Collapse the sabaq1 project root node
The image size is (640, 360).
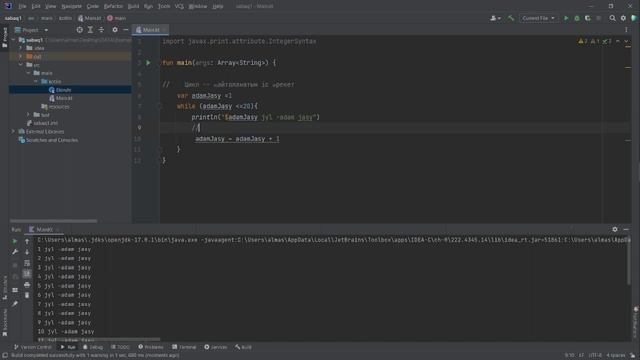pyautogui.click(x=13, y=40)
